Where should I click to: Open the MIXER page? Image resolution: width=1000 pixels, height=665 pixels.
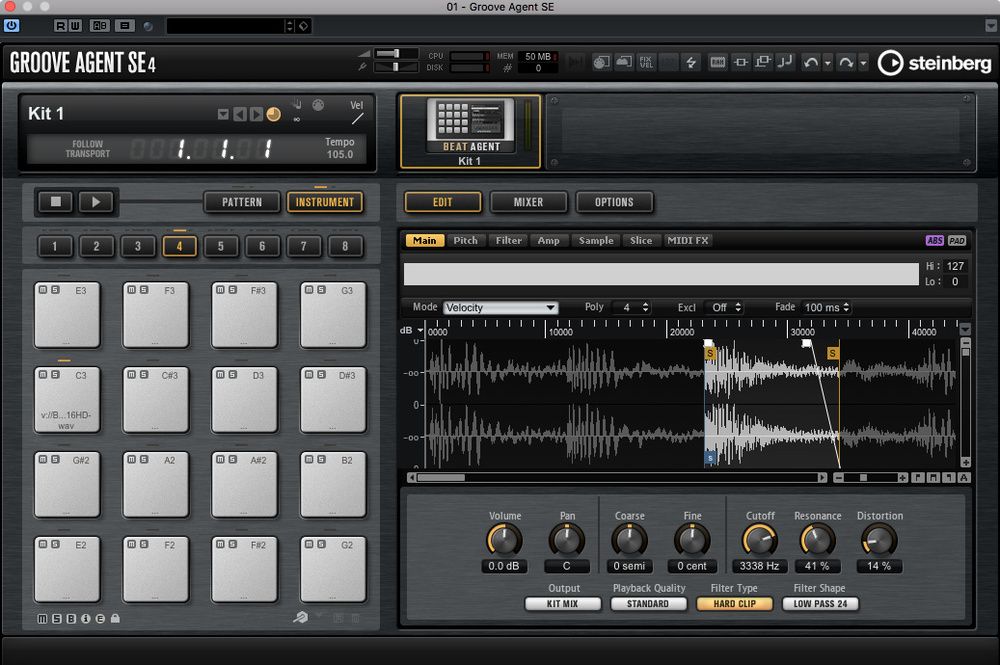coord(528,202)
